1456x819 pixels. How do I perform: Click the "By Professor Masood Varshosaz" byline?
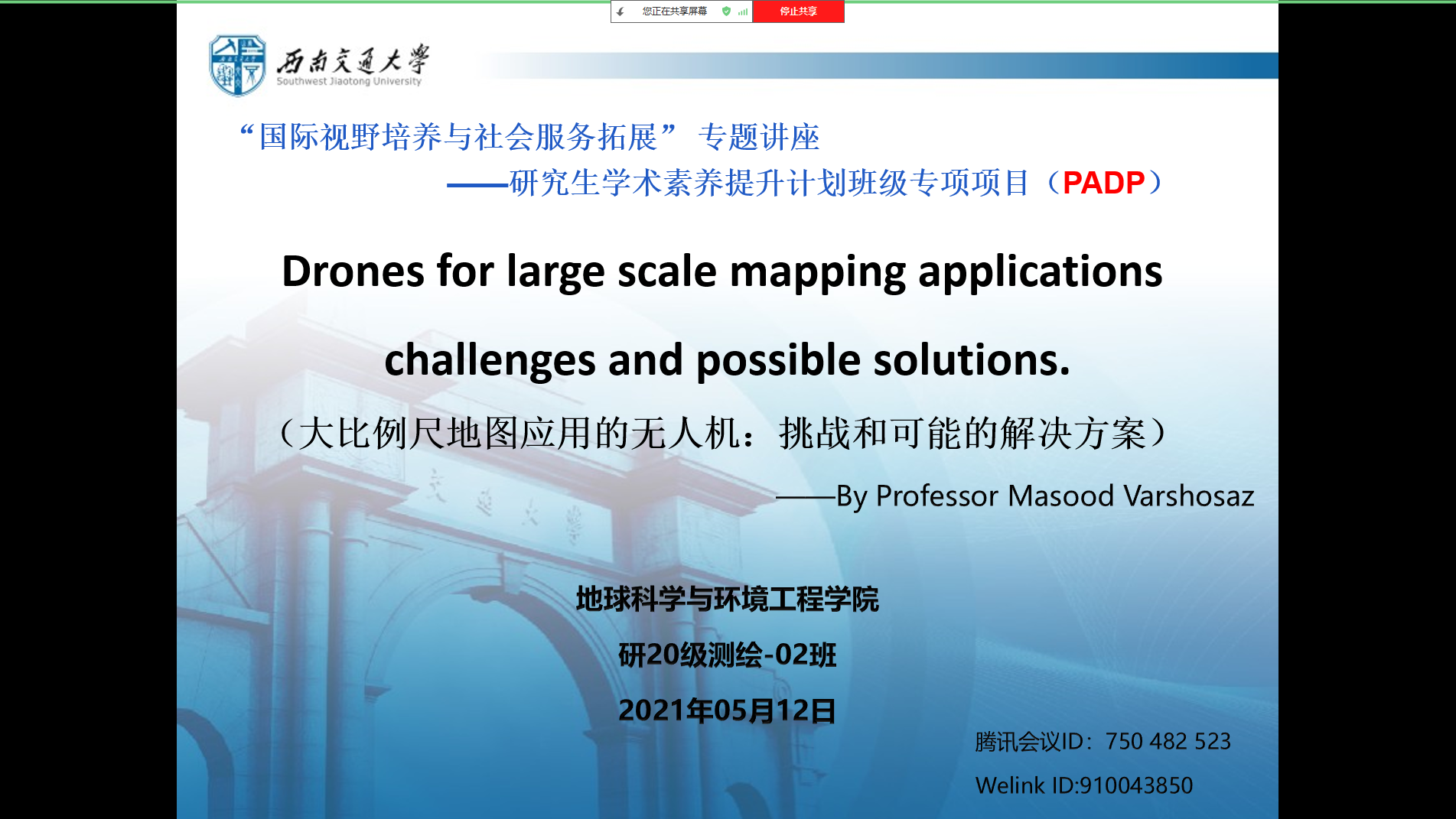tap(1044, 496)
